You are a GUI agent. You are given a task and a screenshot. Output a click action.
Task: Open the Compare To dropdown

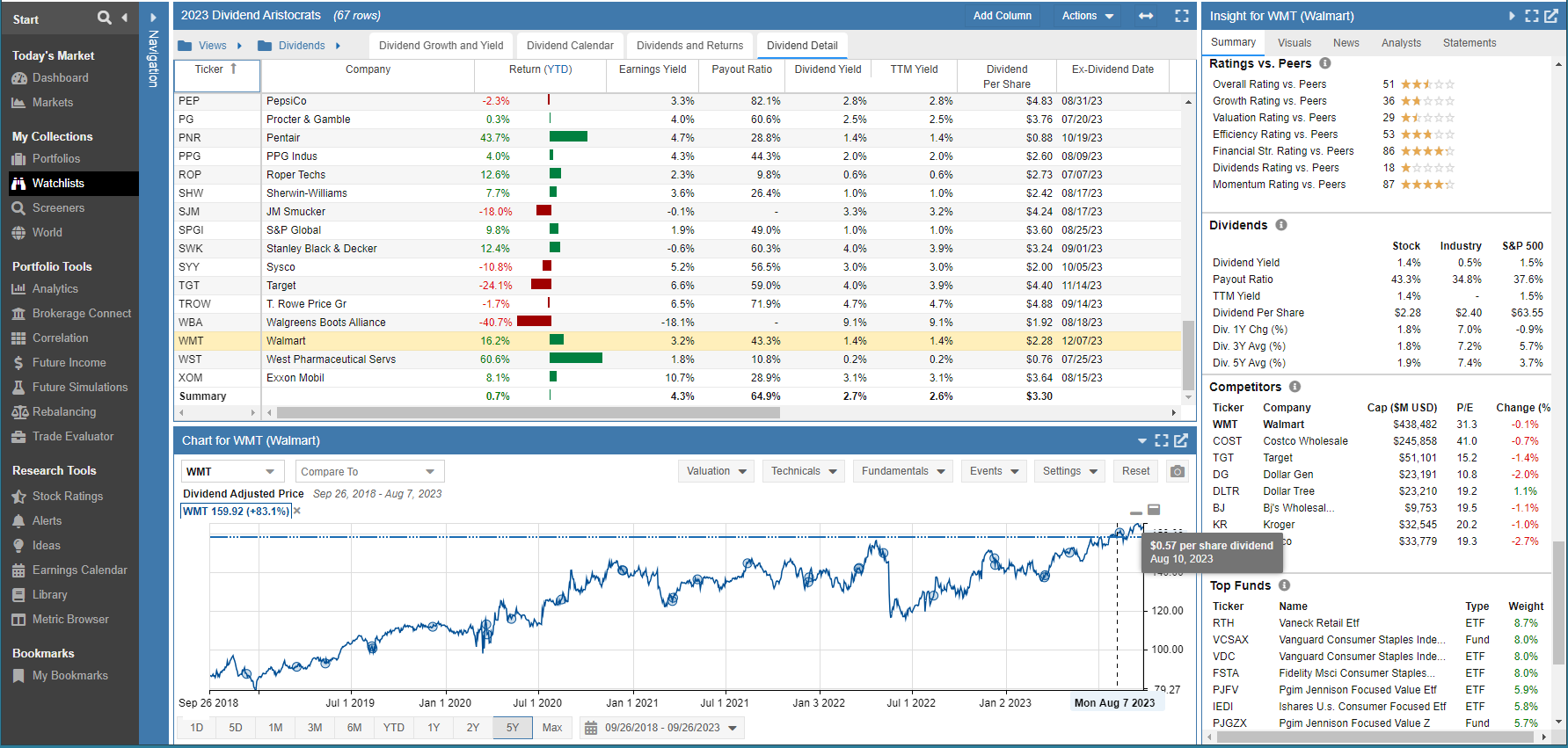coord(369,471)
